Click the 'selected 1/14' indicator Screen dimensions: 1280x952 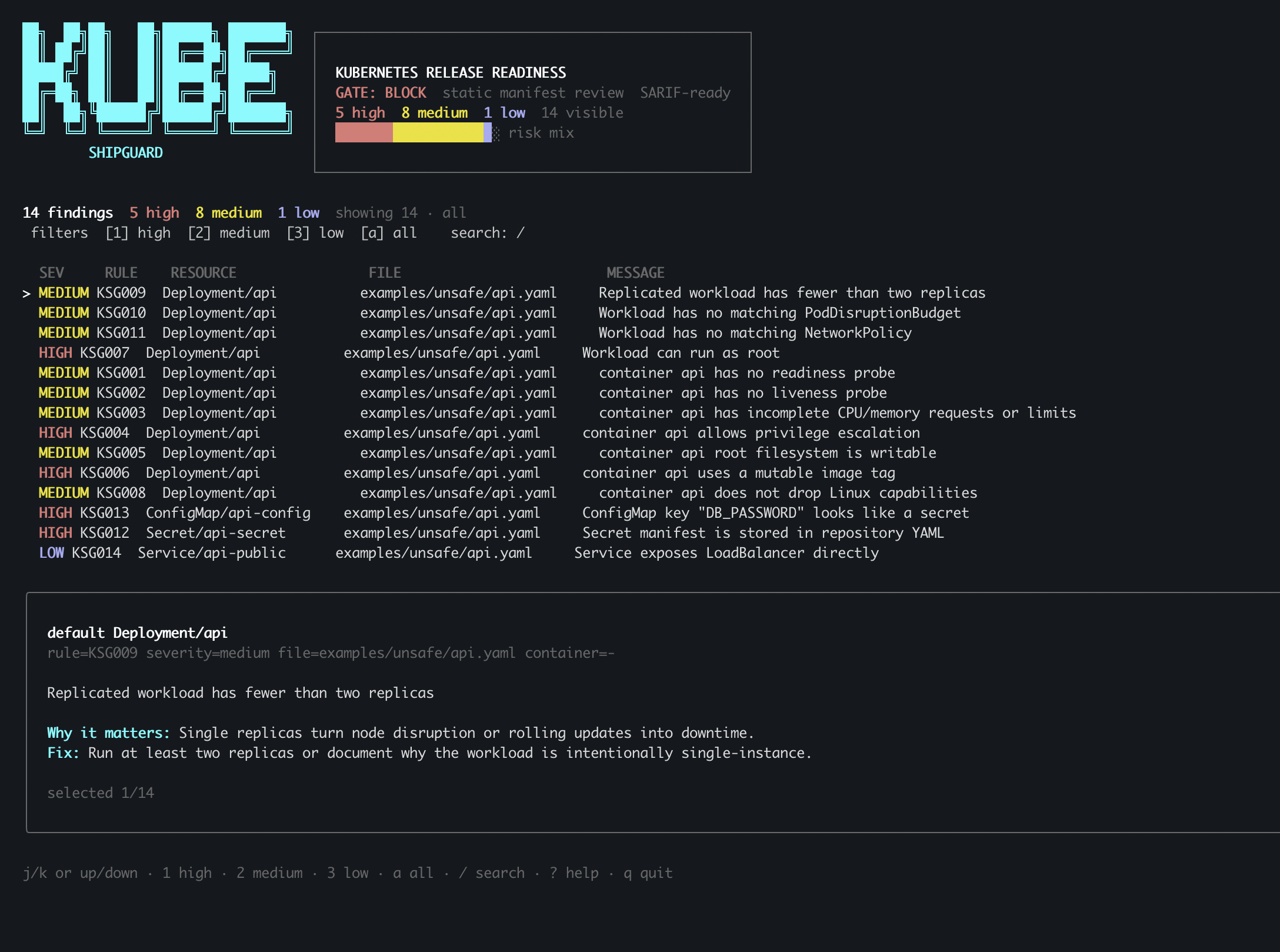tap(101, 793)
